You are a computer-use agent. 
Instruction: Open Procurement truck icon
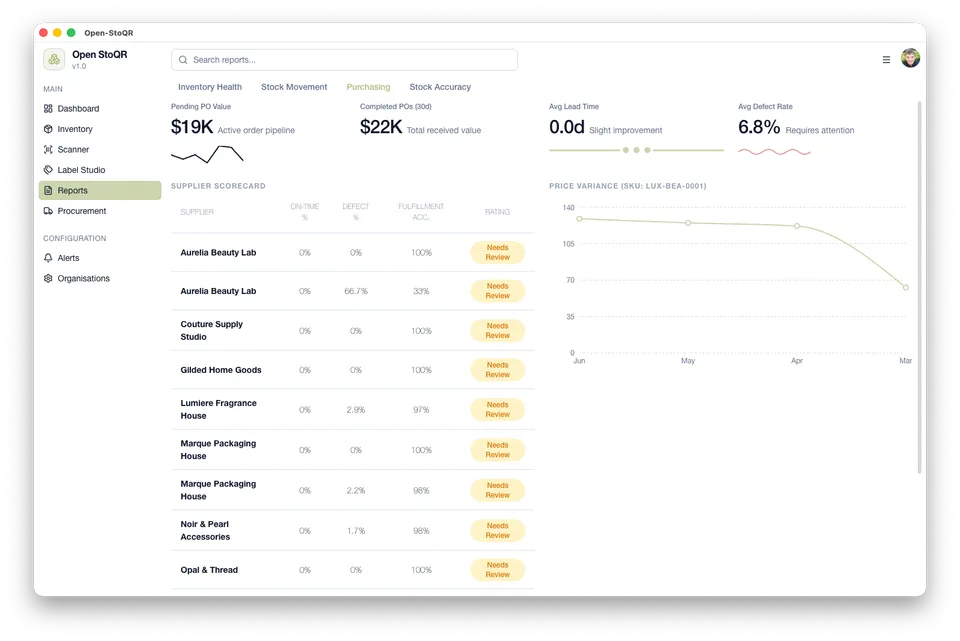(x=48, y=211)
